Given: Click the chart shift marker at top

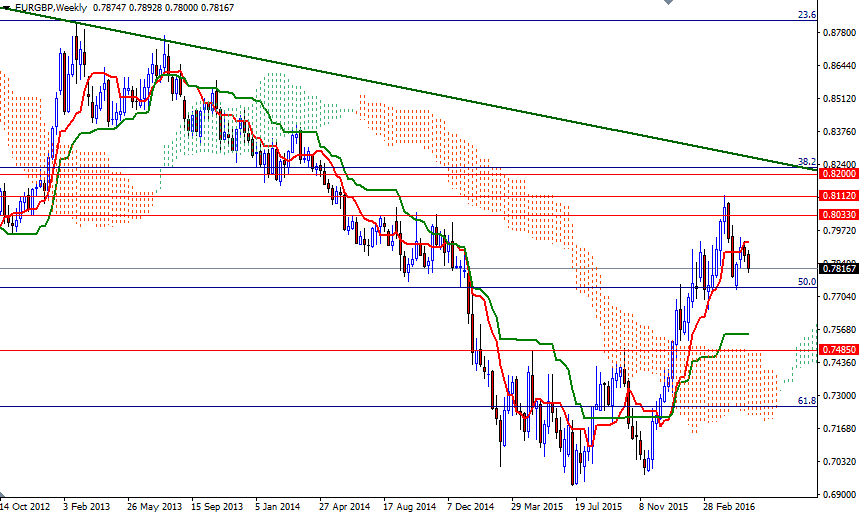Looking at the screenshot, I should pos(668,2).
